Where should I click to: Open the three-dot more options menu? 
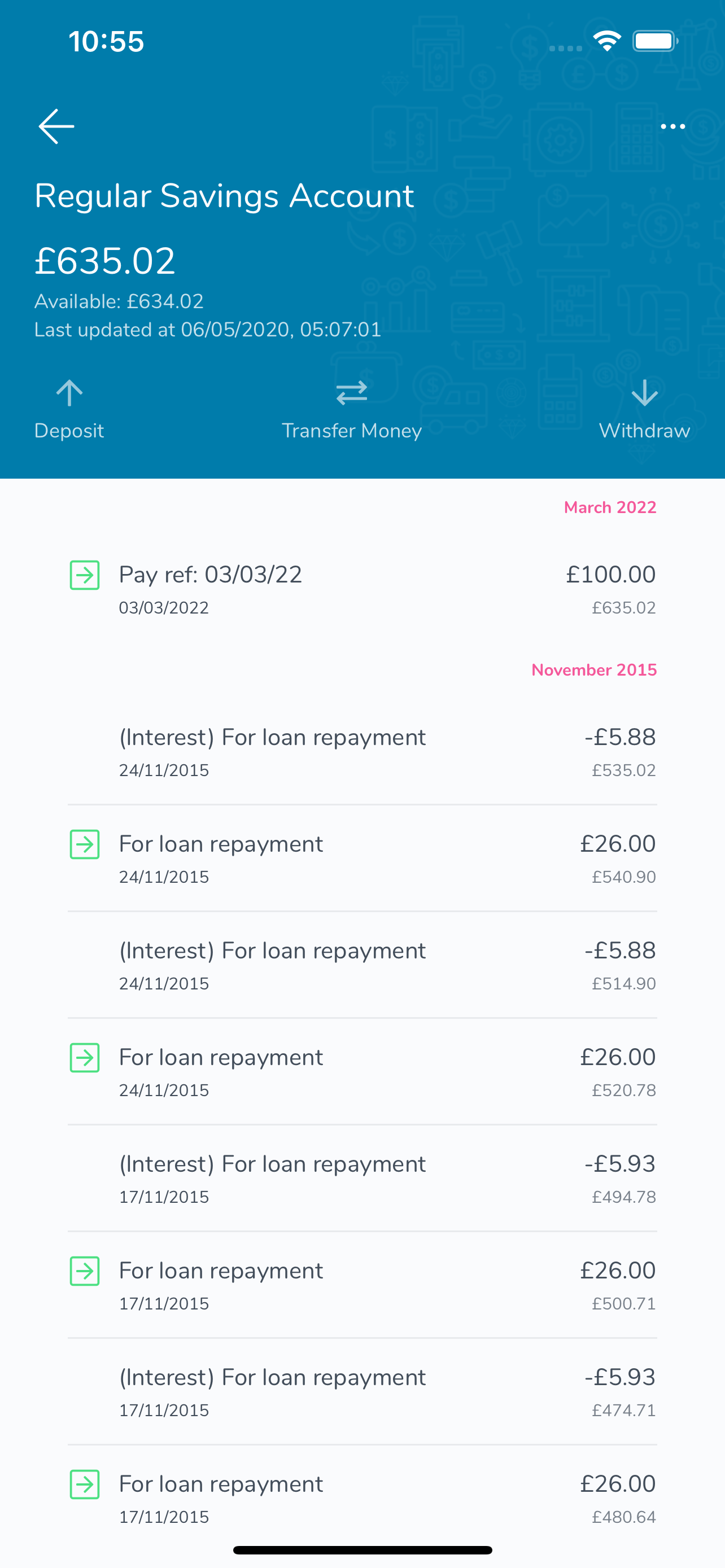point(672,126)
